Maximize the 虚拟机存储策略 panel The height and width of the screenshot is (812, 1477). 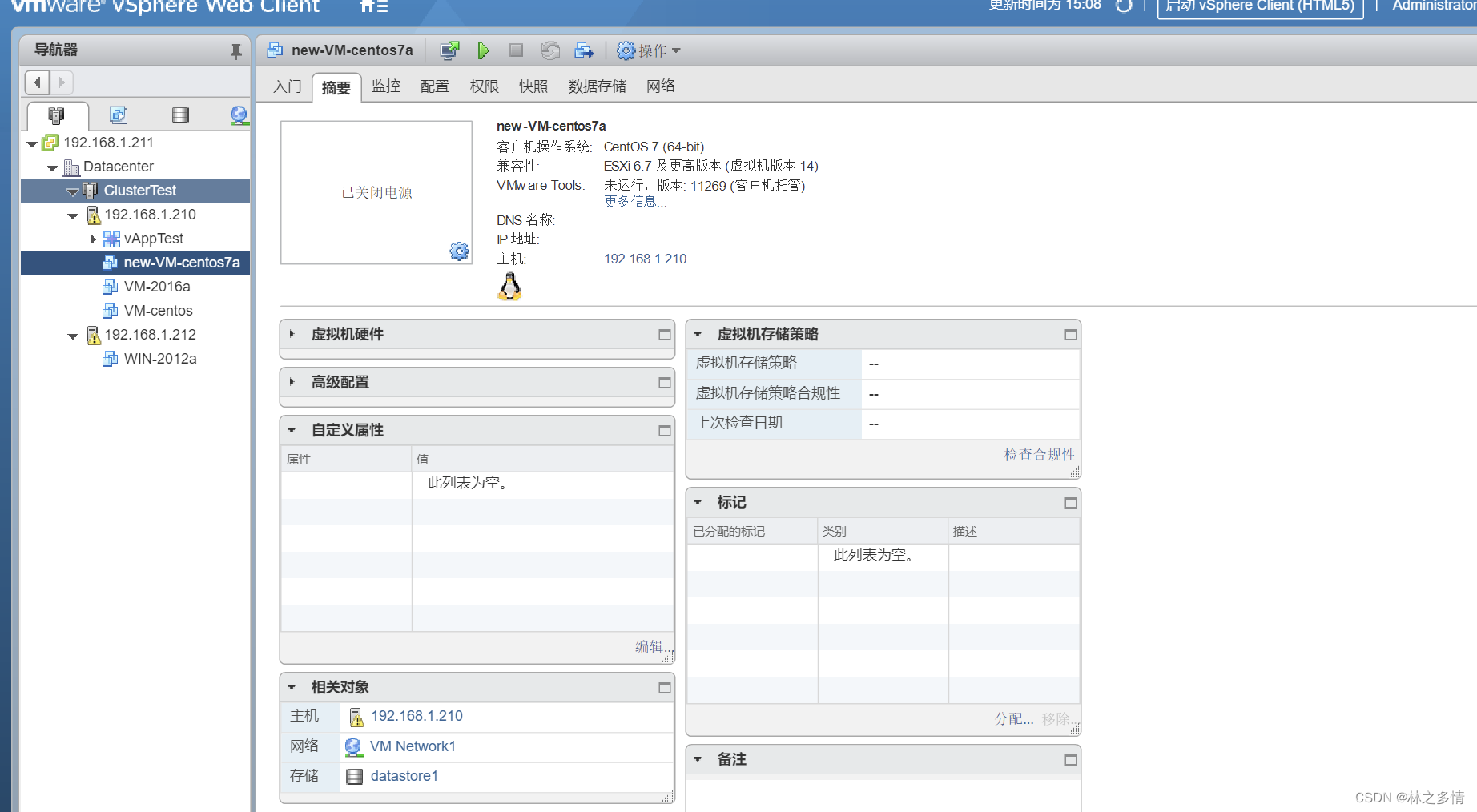pyautogui.click(x=1071, y=335)
